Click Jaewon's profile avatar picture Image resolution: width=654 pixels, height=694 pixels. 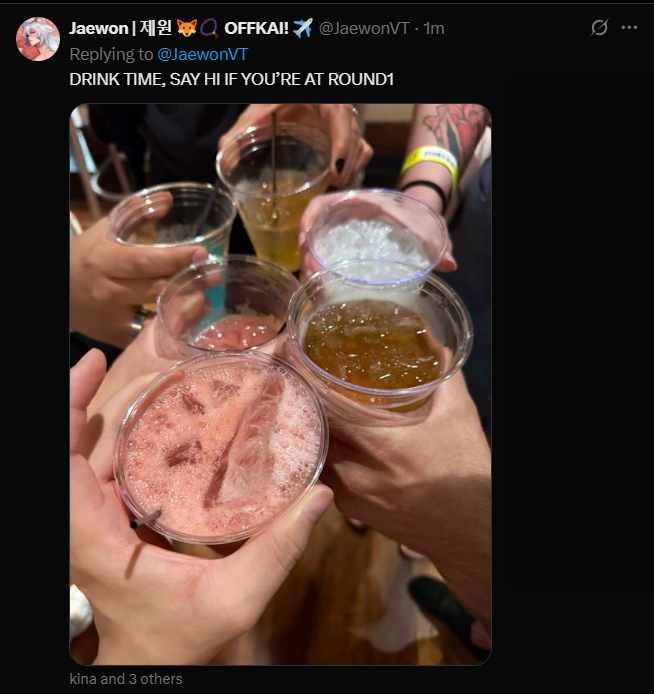click(38, 39)
